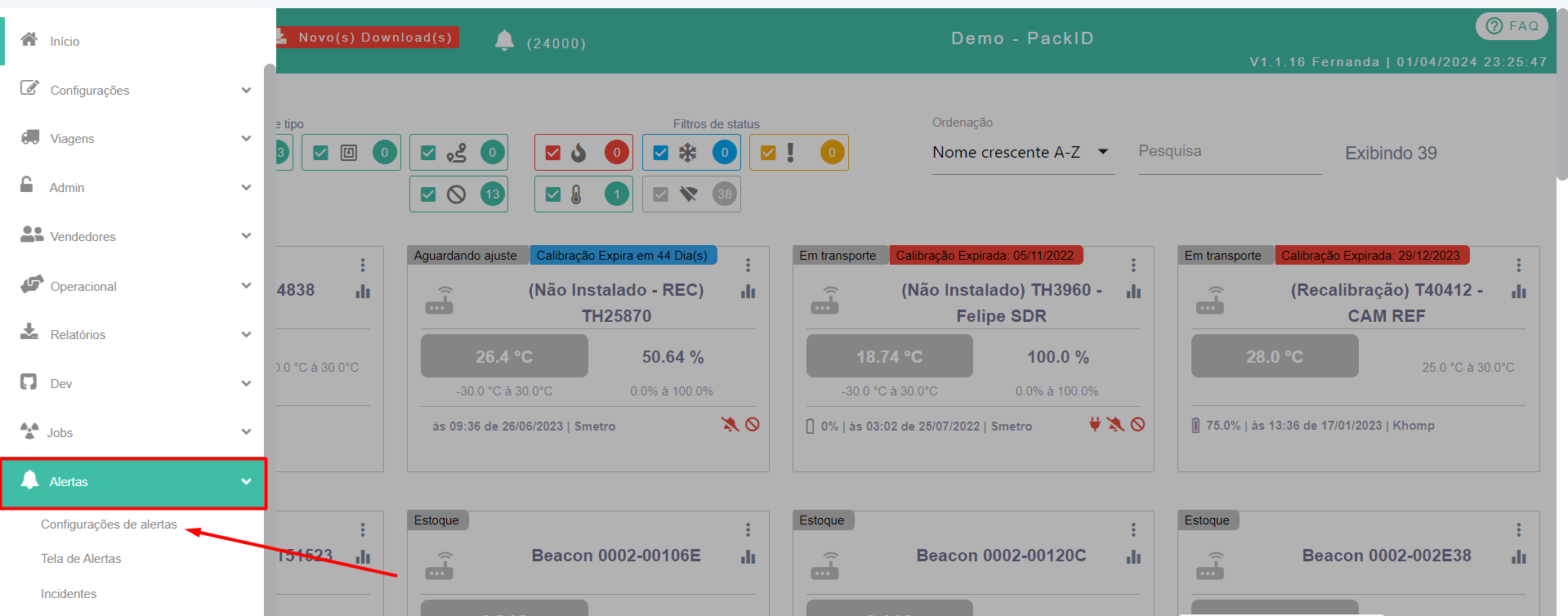Click the Pesquisa search field
Viewport: 1568px width, 616px height.
coord(1229,152)
